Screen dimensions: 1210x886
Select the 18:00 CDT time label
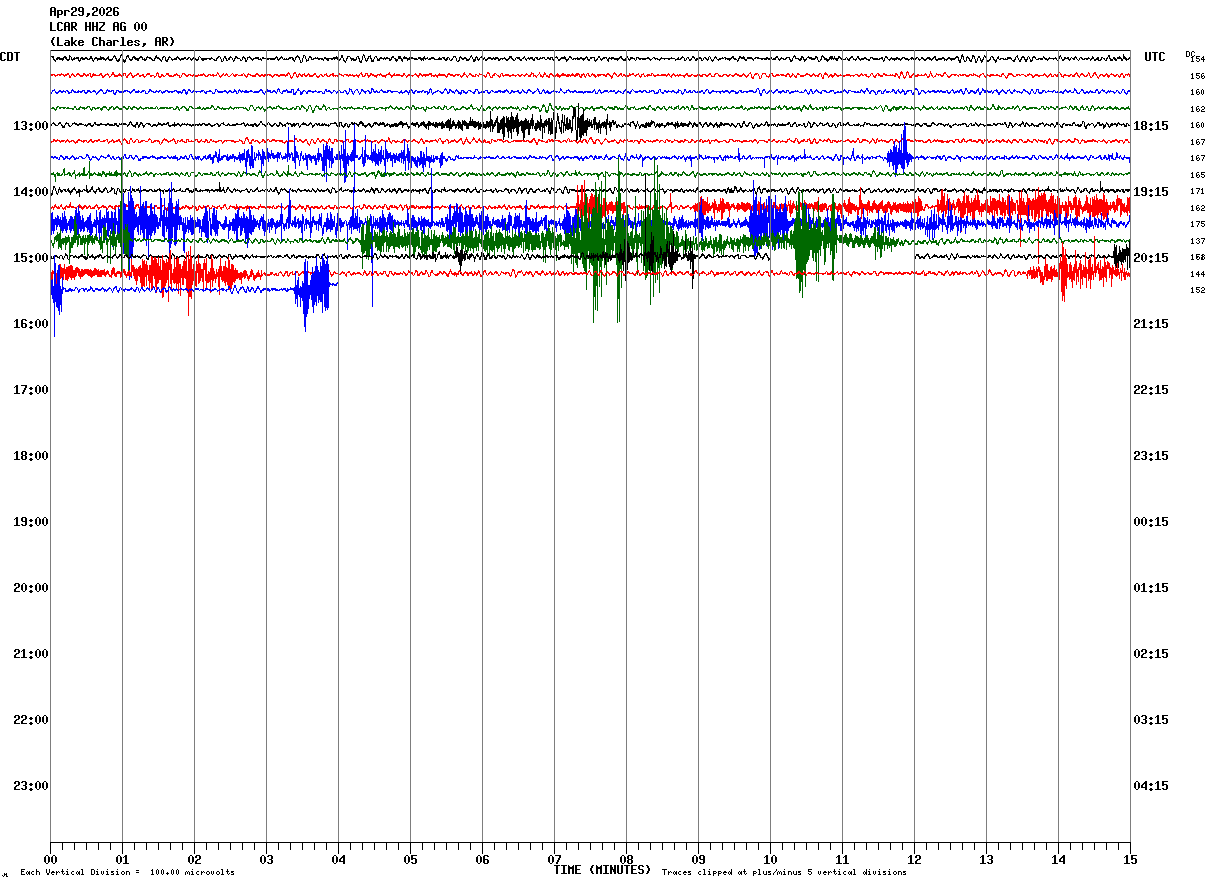tap(31, 456)
